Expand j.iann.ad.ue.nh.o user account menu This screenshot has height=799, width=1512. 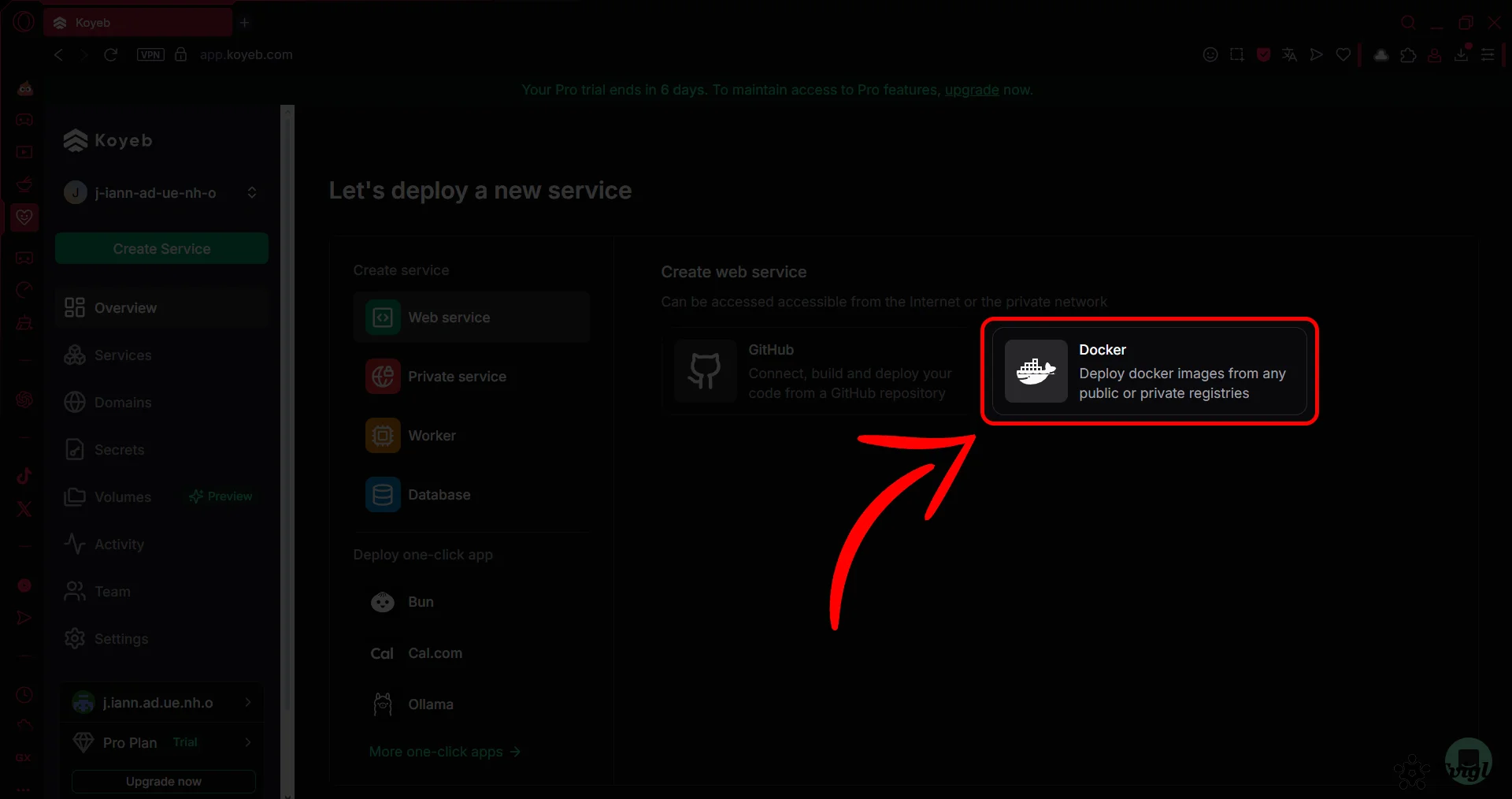point(161,702)
